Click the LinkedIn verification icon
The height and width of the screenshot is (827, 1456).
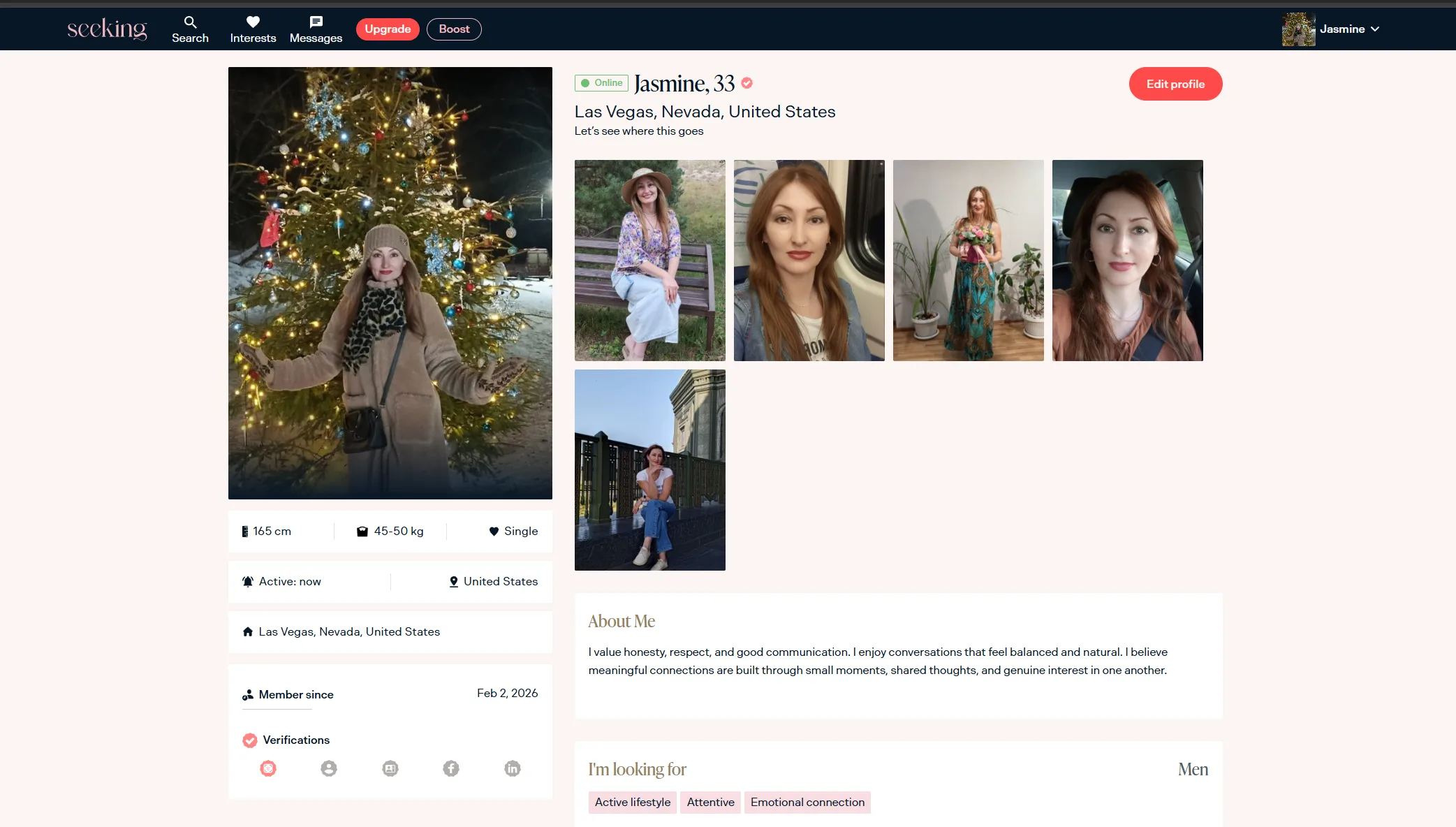point(513,768)
